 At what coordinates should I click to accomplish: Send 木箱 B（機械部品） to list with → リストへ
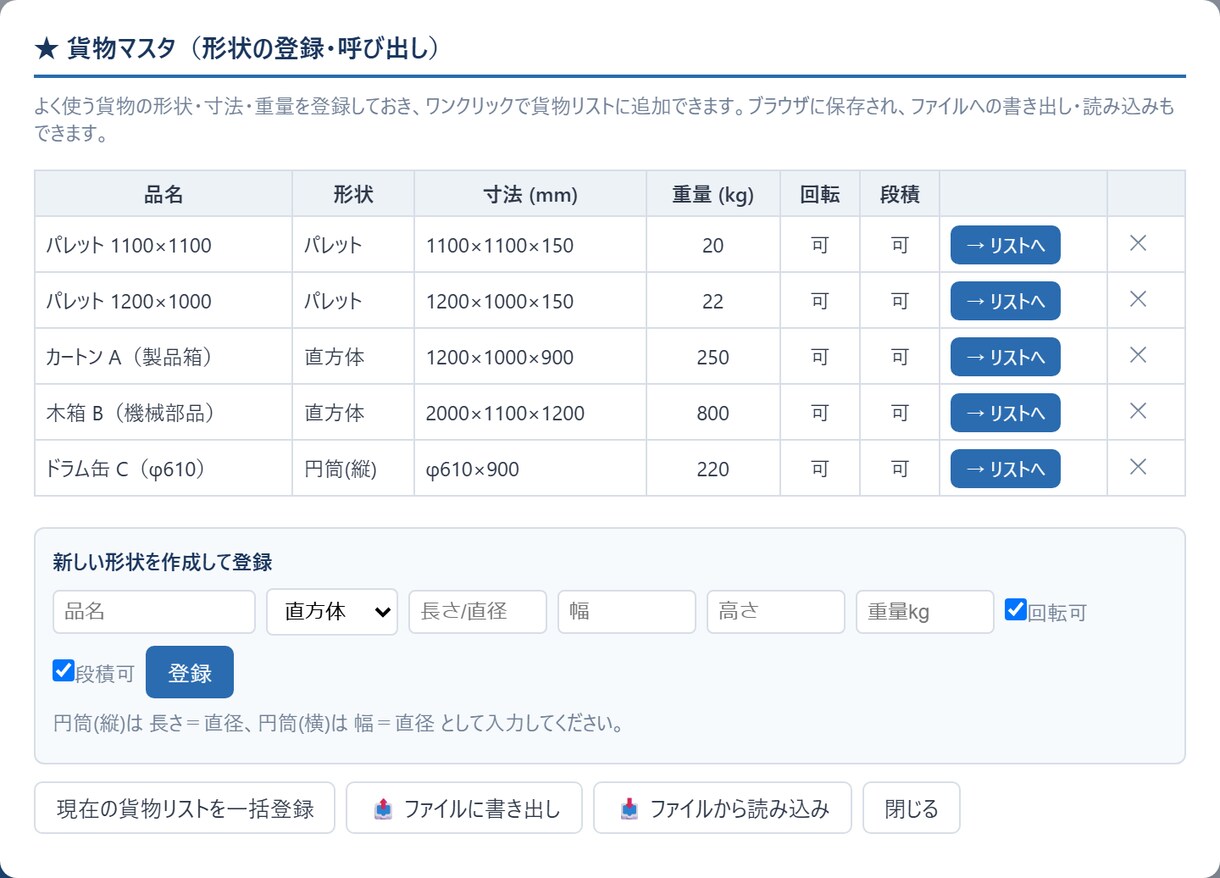1005,413
